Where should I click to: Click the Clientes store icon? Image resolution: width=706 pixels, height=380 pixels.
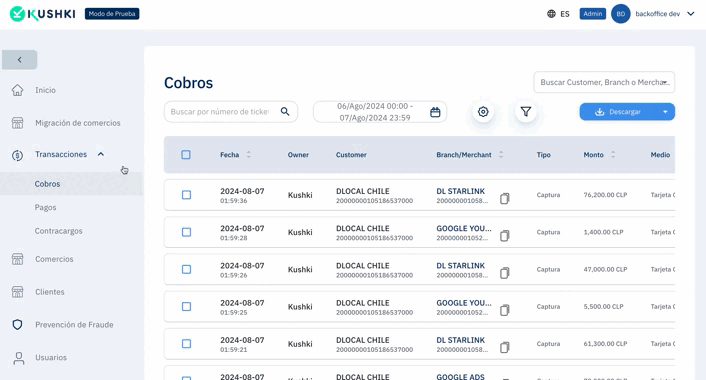point(18,292)
